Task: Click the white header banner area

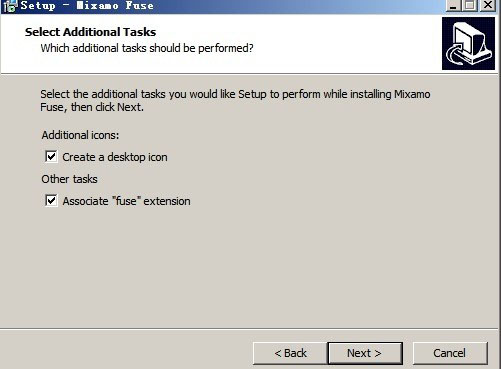Action: 221,44
